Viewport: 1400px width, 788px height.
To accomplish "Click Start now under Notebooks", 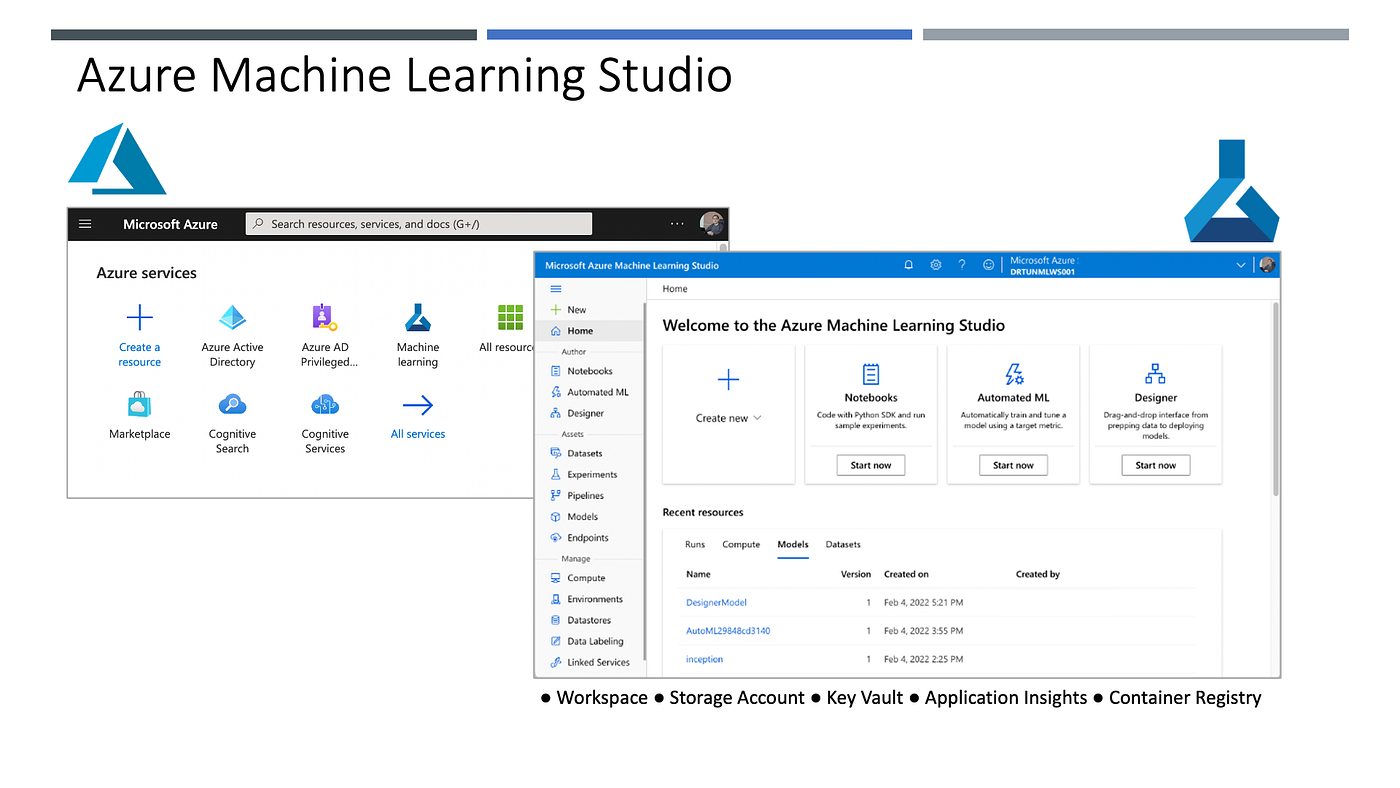I will pos(871,465).
